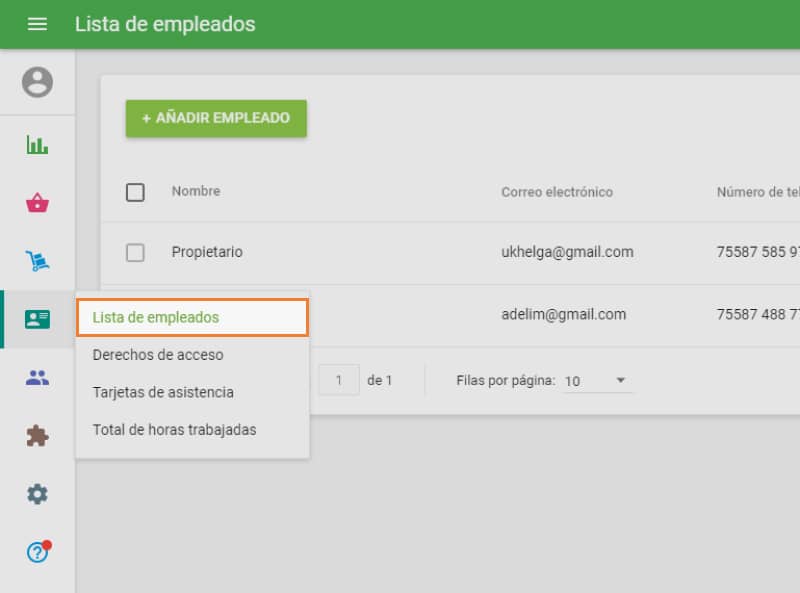Check the checkbox next to Propietario
Viewport: 800px width, 593px height.
pos(135,252)
